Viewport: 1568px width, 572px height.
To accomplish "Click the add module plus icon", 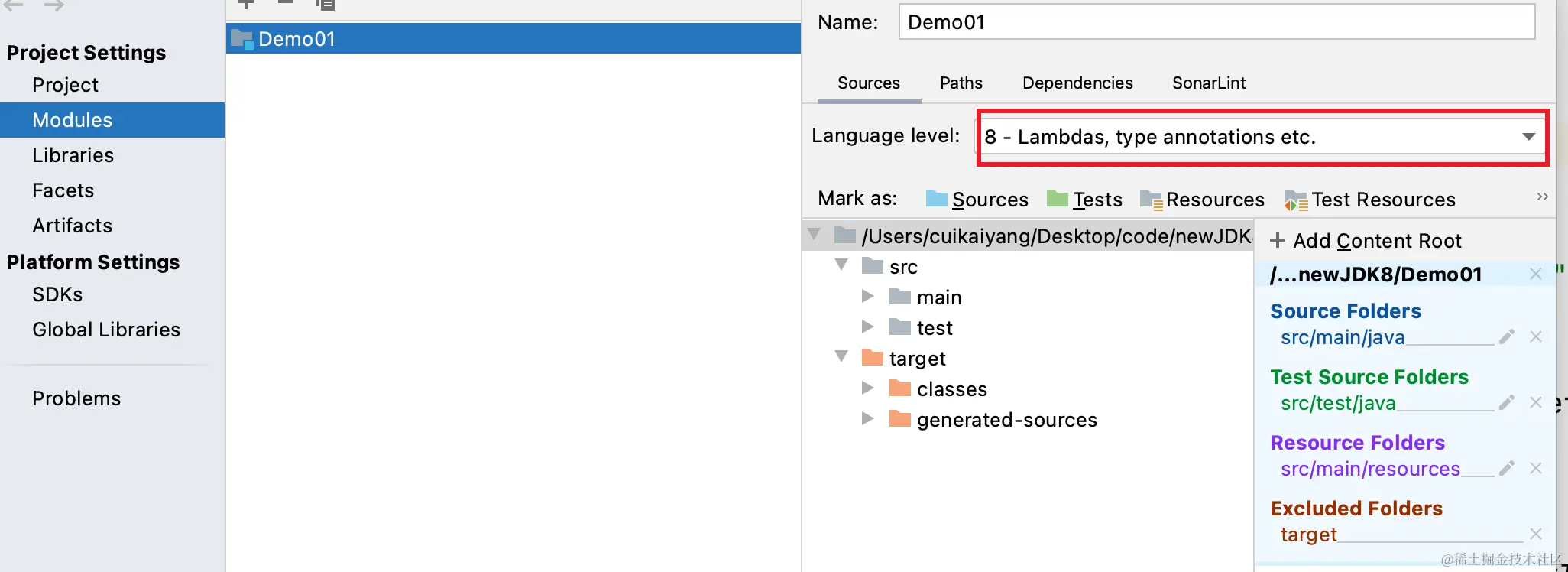I will click(246, 4).
